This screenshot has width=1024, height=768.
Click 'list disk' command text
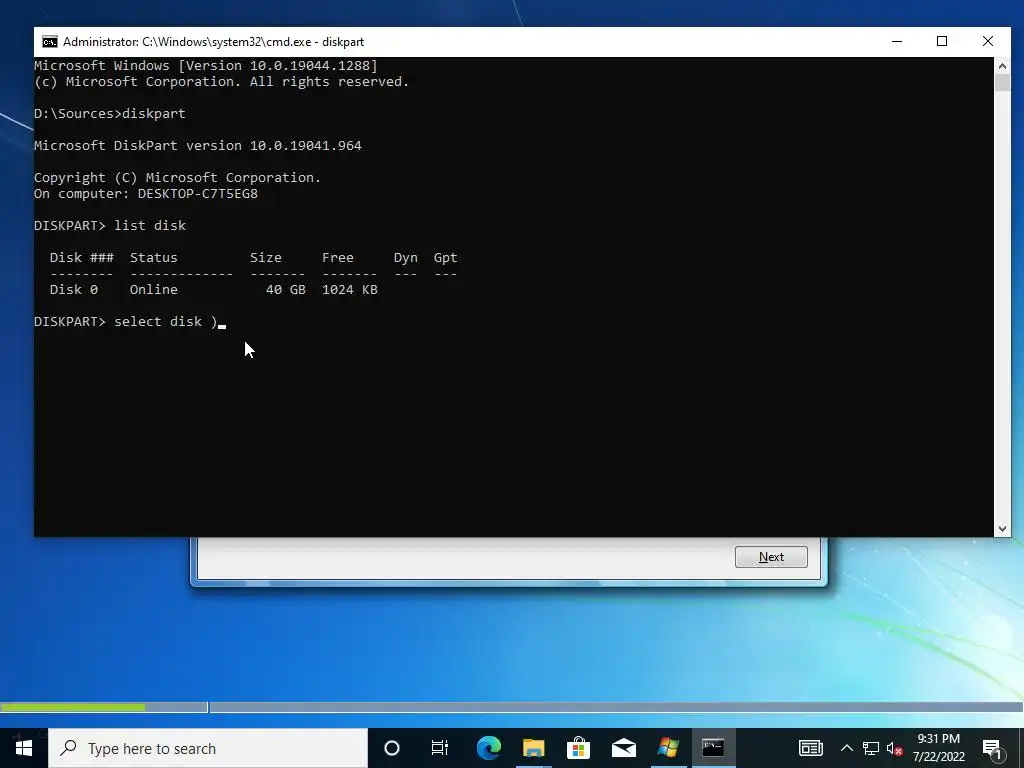[x=150, y=225]
